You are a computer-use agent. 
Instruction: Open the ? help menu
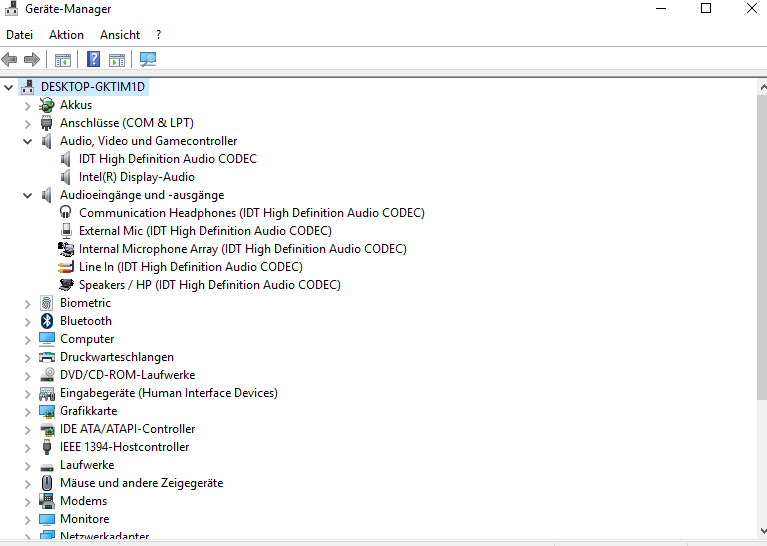click(x=158, y=35)
